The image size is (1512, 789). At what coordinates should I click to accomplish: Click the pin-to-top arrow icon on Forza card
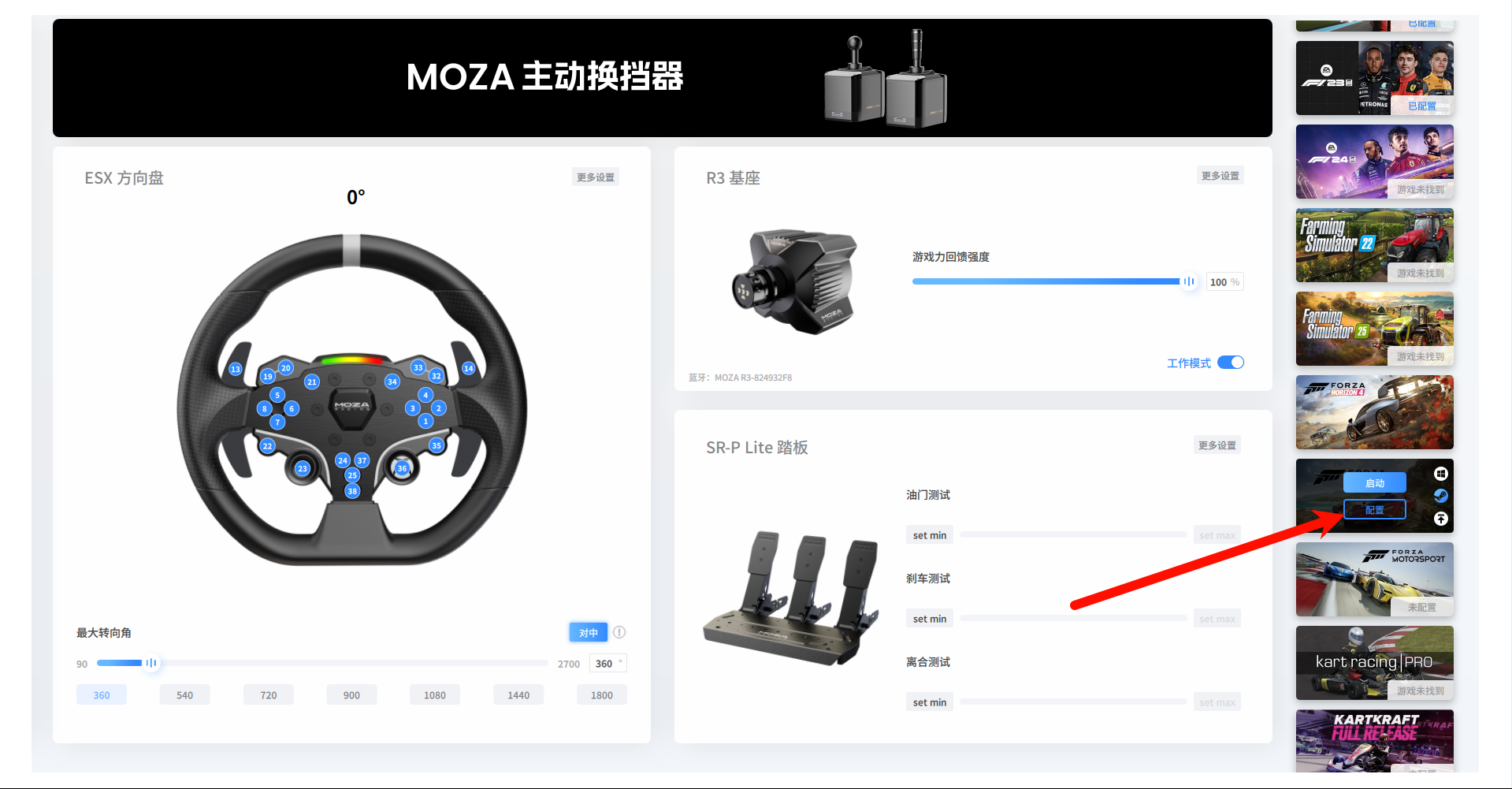(1440, 519)
